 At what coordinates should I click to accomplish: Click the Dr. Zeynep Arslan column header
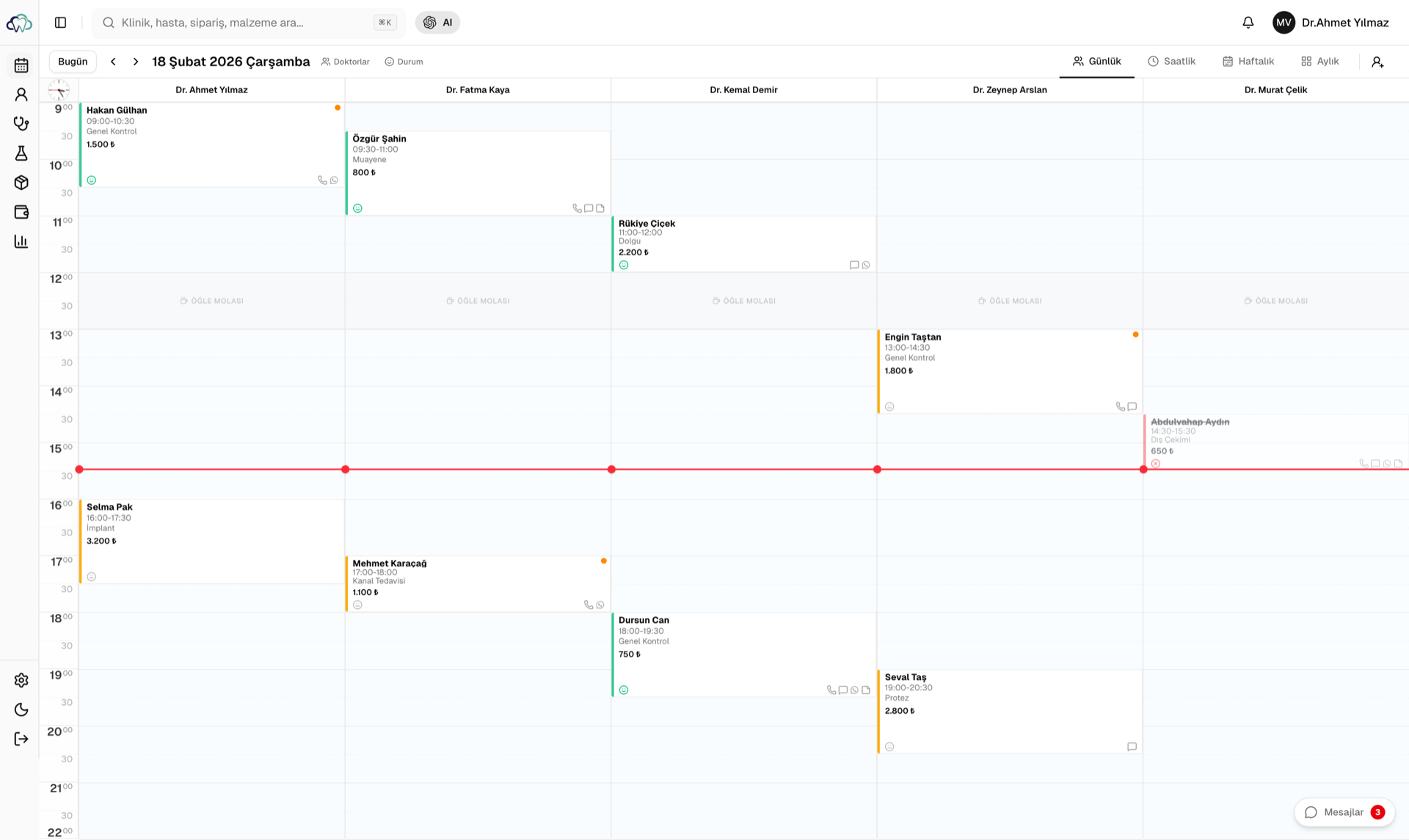pos(1010,90)
